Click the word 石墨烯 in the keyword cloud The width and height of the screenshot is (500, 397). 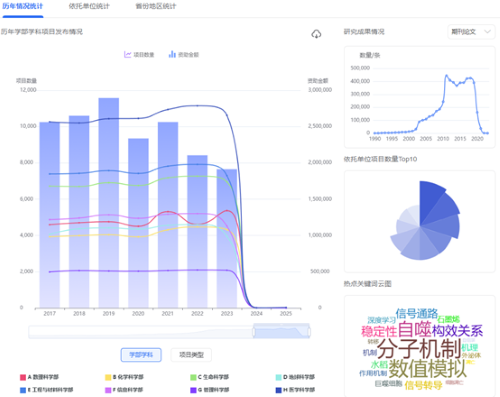[448, 319]
